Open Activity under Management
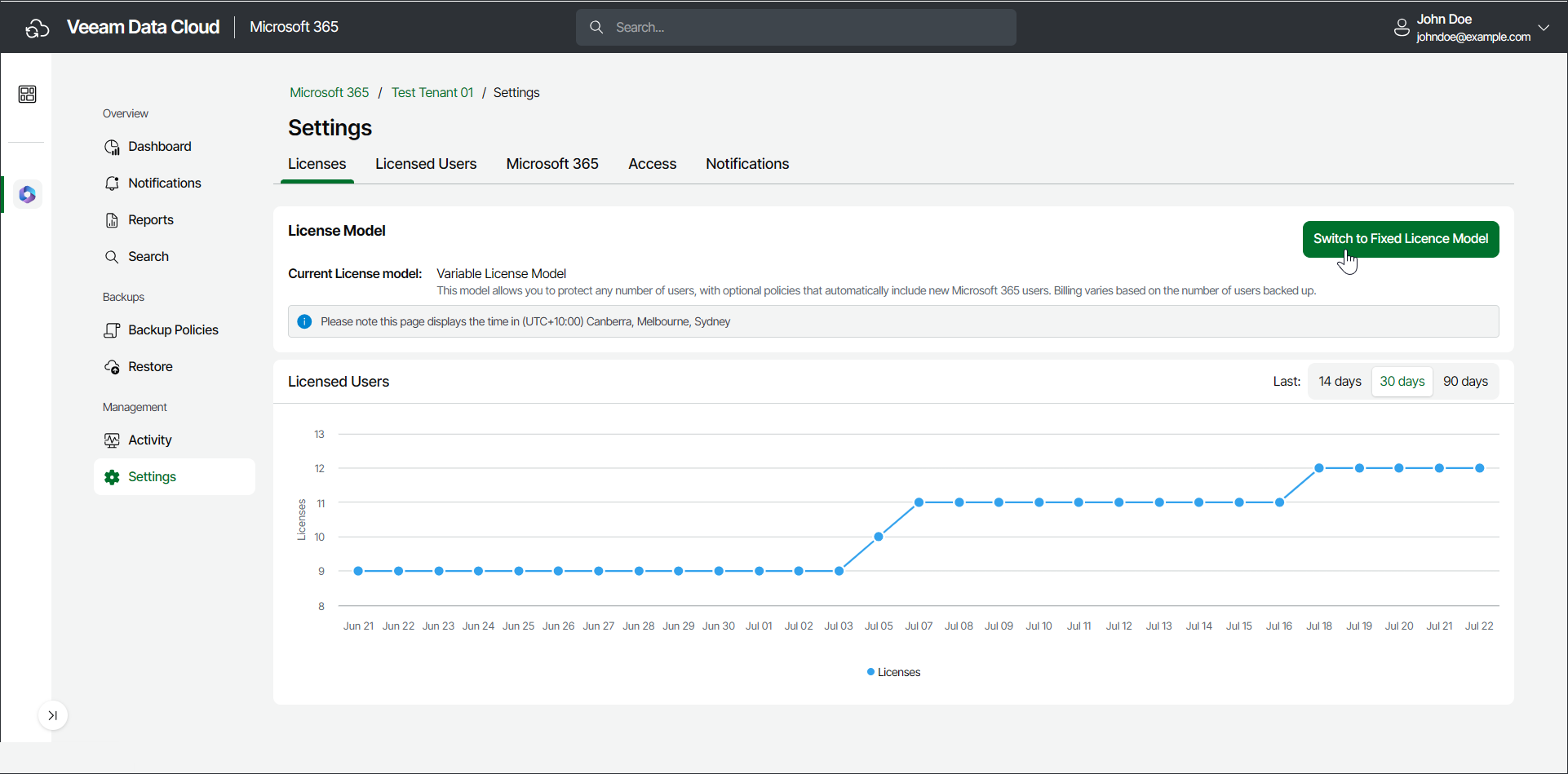This screenshot has height=774, width=1568. coord(149,440)
